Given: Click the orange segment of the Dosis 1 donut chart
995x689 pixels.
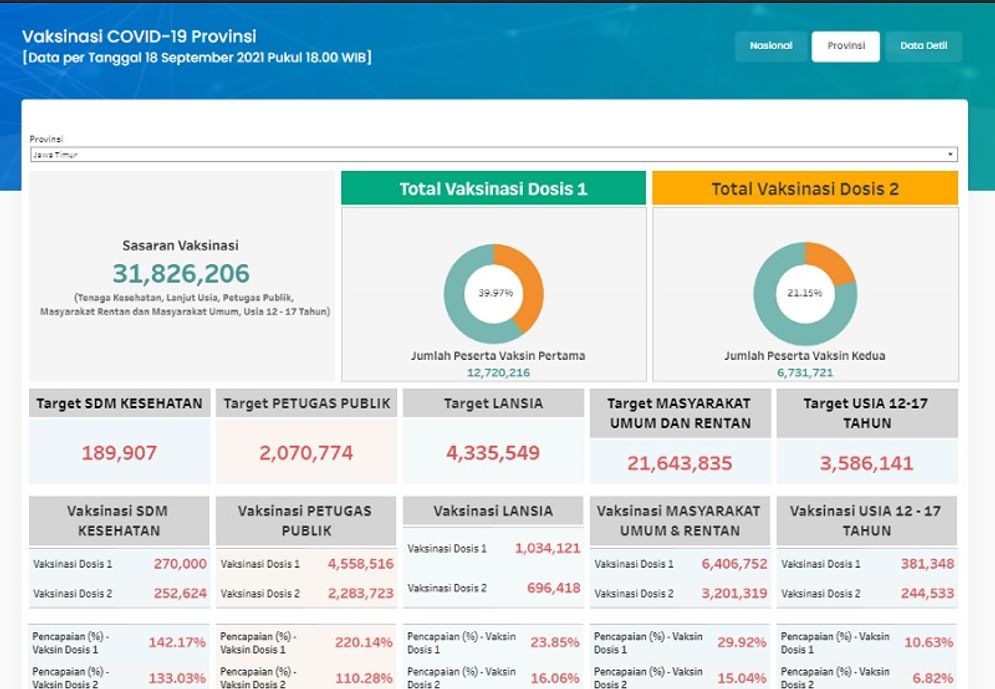Looking at the screenshot, I should pyautogui.click(x=528, y=279).
